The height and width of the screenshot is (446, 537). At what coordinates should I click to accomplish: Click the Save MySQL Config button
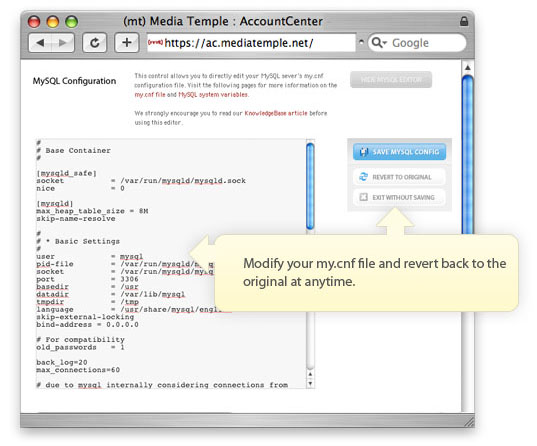(x=399, y=152)
